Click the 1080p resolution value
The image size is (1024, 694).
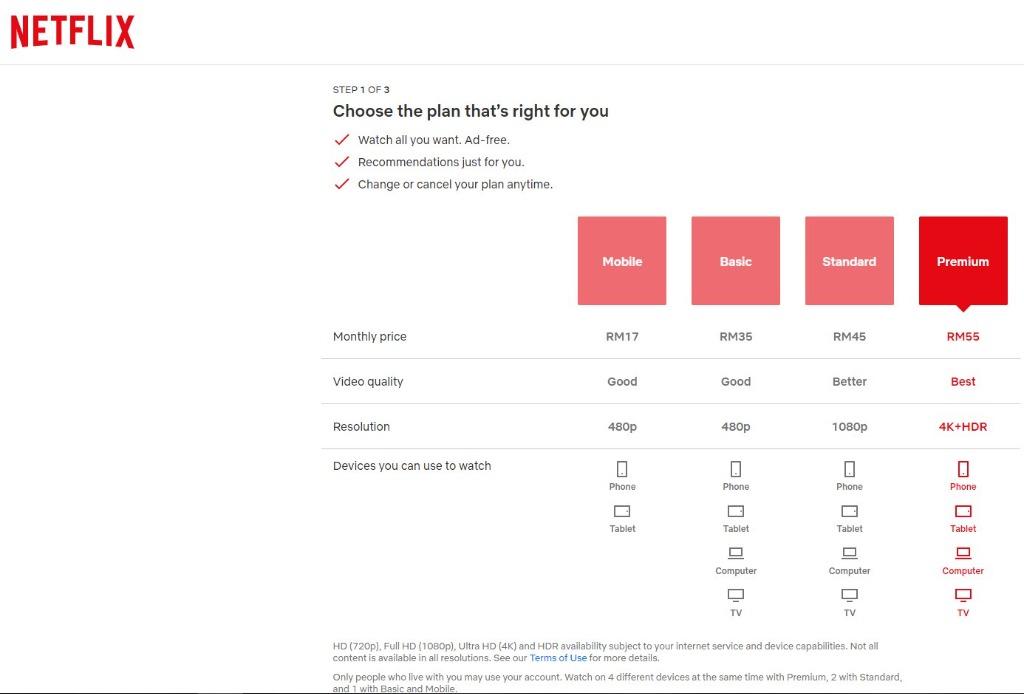point(849,426)
